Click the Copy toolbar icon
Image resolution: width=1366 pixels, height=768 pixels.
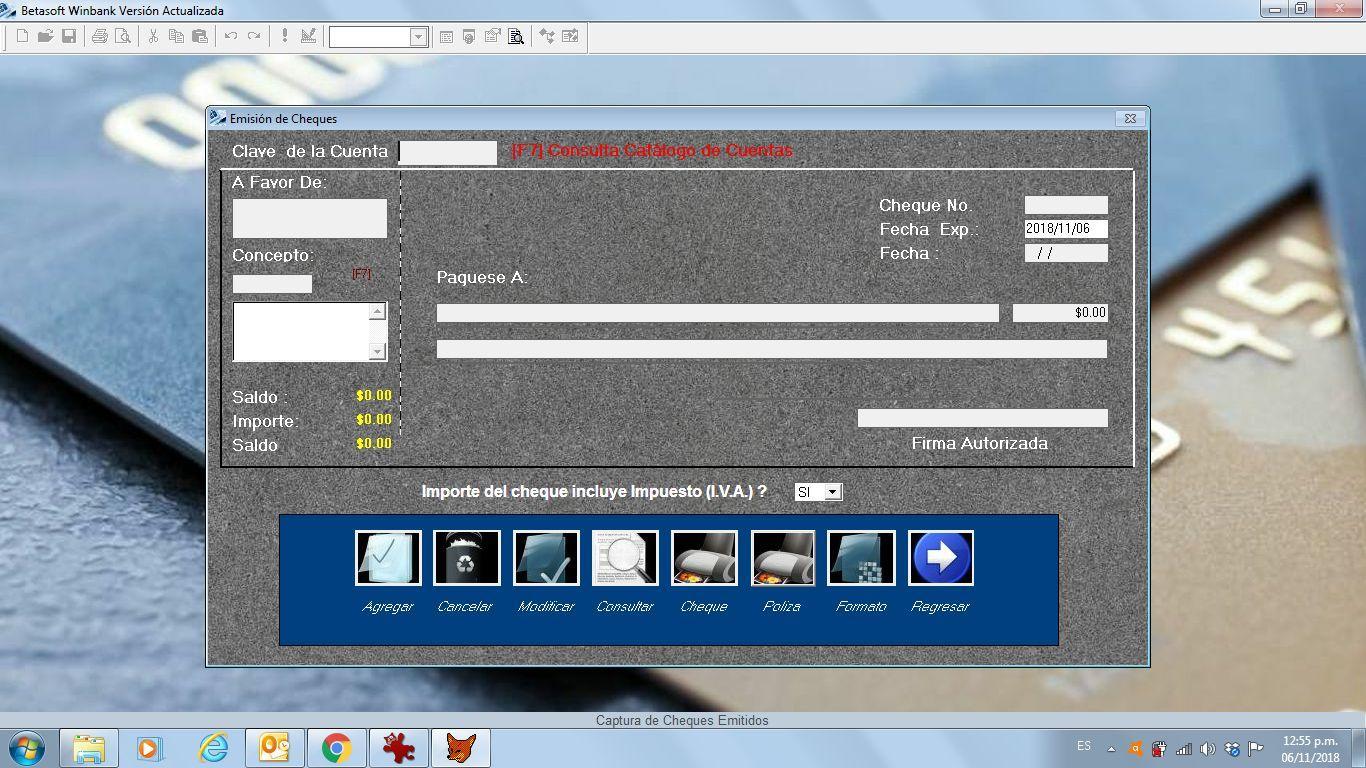coord(176,36)
